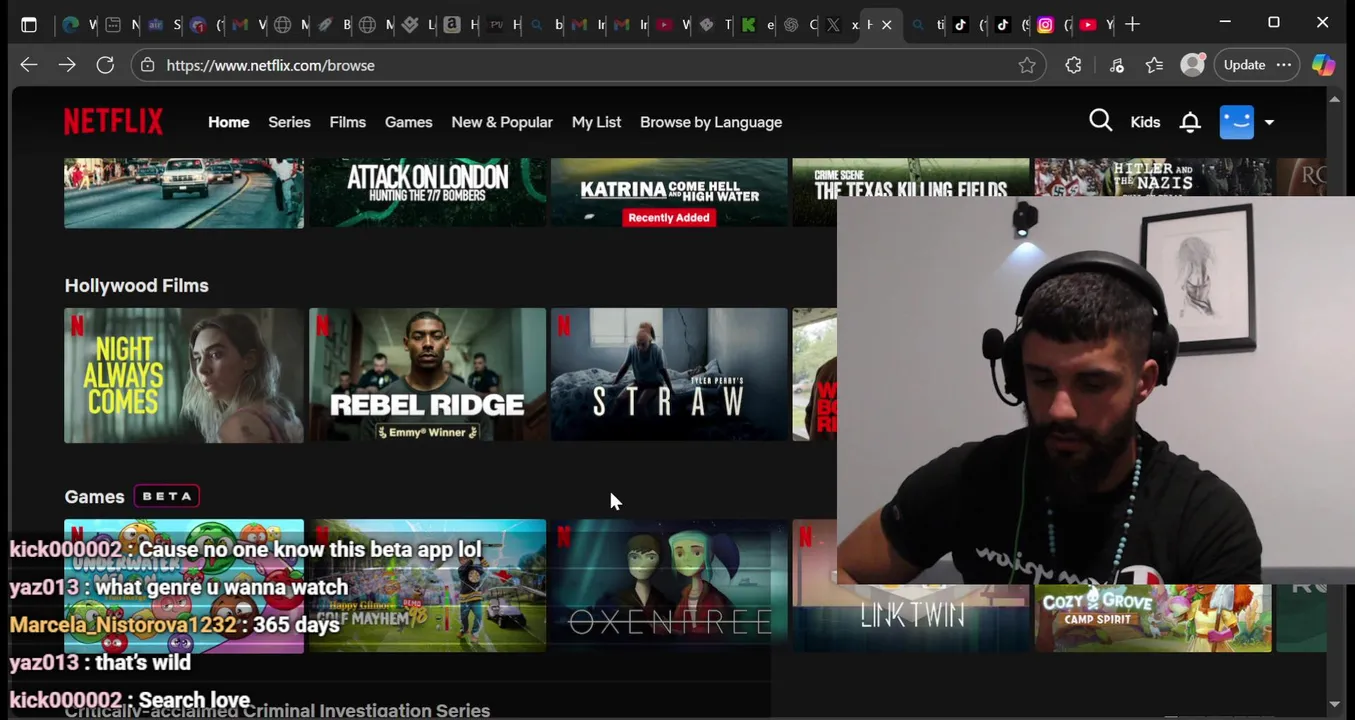
Task: Open Tyler Perry's Straw film
Action: click(669, 375)
